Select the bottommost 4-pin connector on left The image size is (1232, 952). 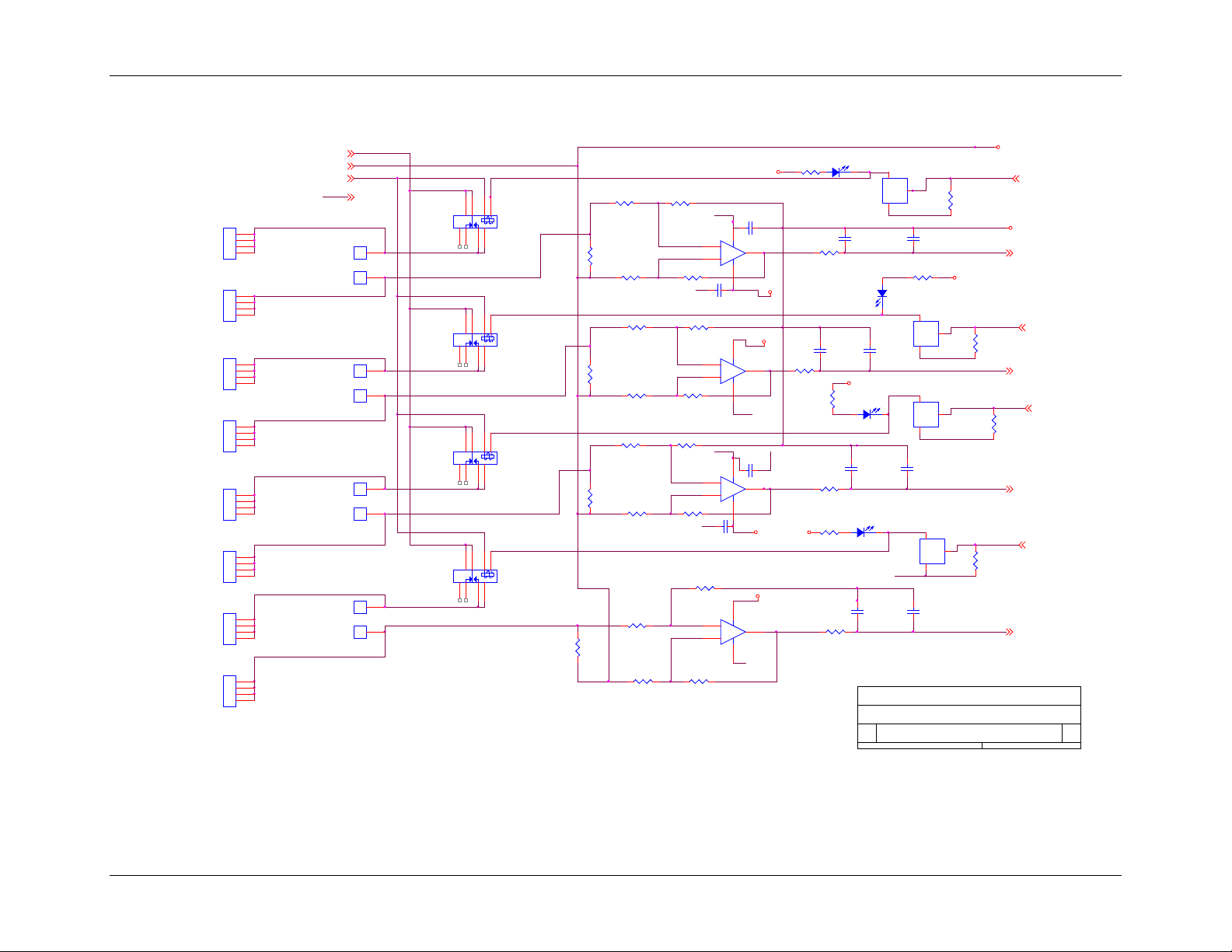tap(229, 691)
